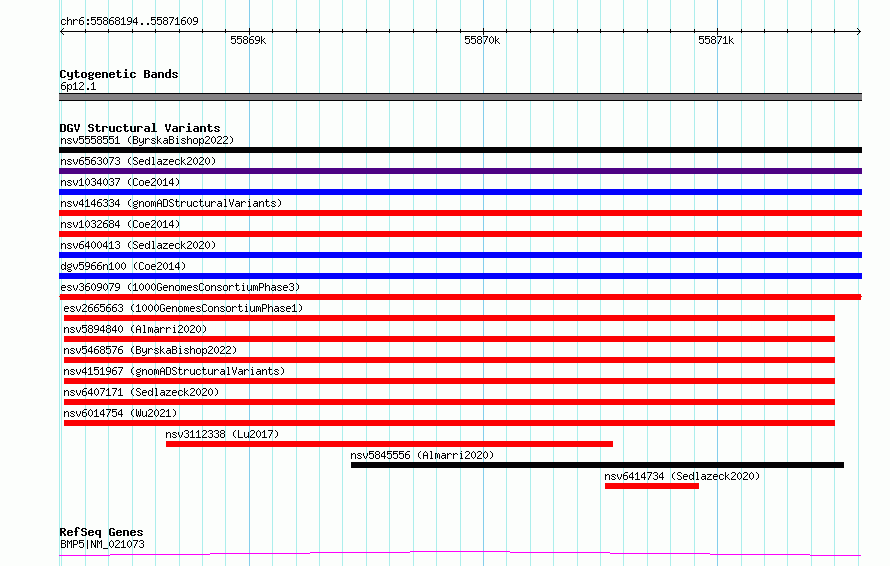Select variant esv2665663 (1000GenomesConsortiumPhase1) label
The height and width of the screenshot is (566, 890).
[x=183, y=308]
